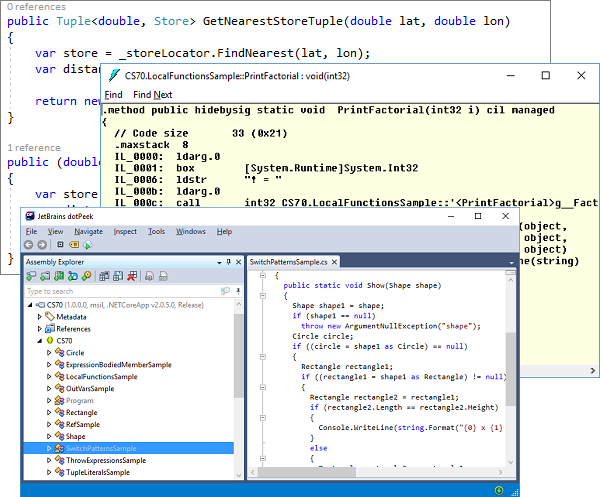Open the Navigate menu

pos(88,231)
